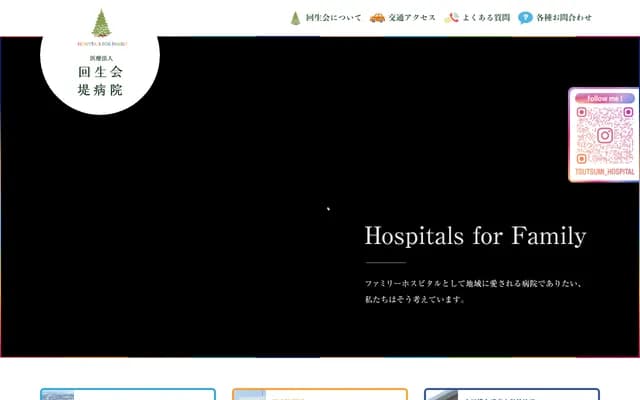Click the Christmas tree logo image
This screenshot has width=640, height=400.
[x=101, y=23]
